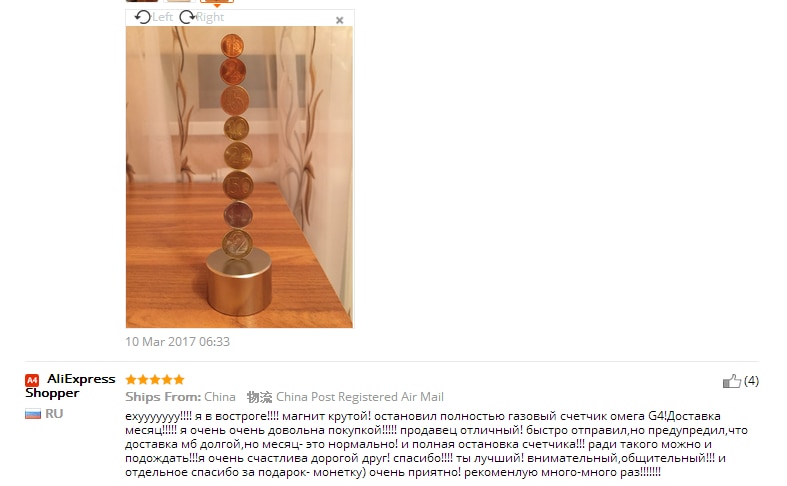
Task: Click the Russian review text paragraph
Action: click(437, 444)
